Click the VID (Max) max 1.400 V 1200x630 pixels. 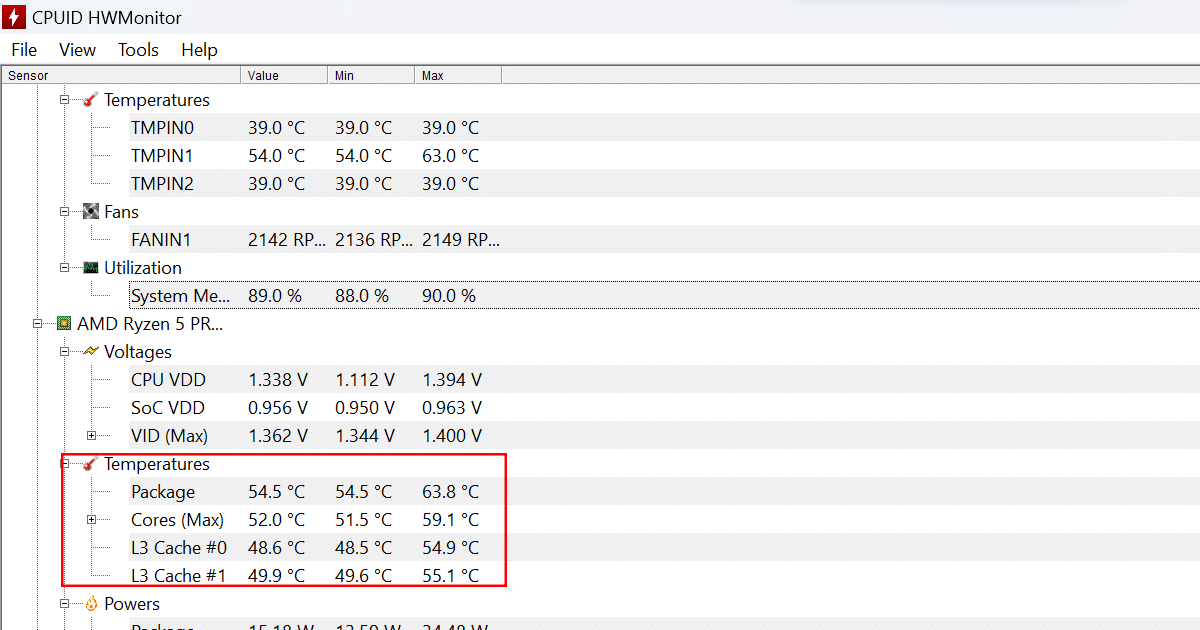452,436
